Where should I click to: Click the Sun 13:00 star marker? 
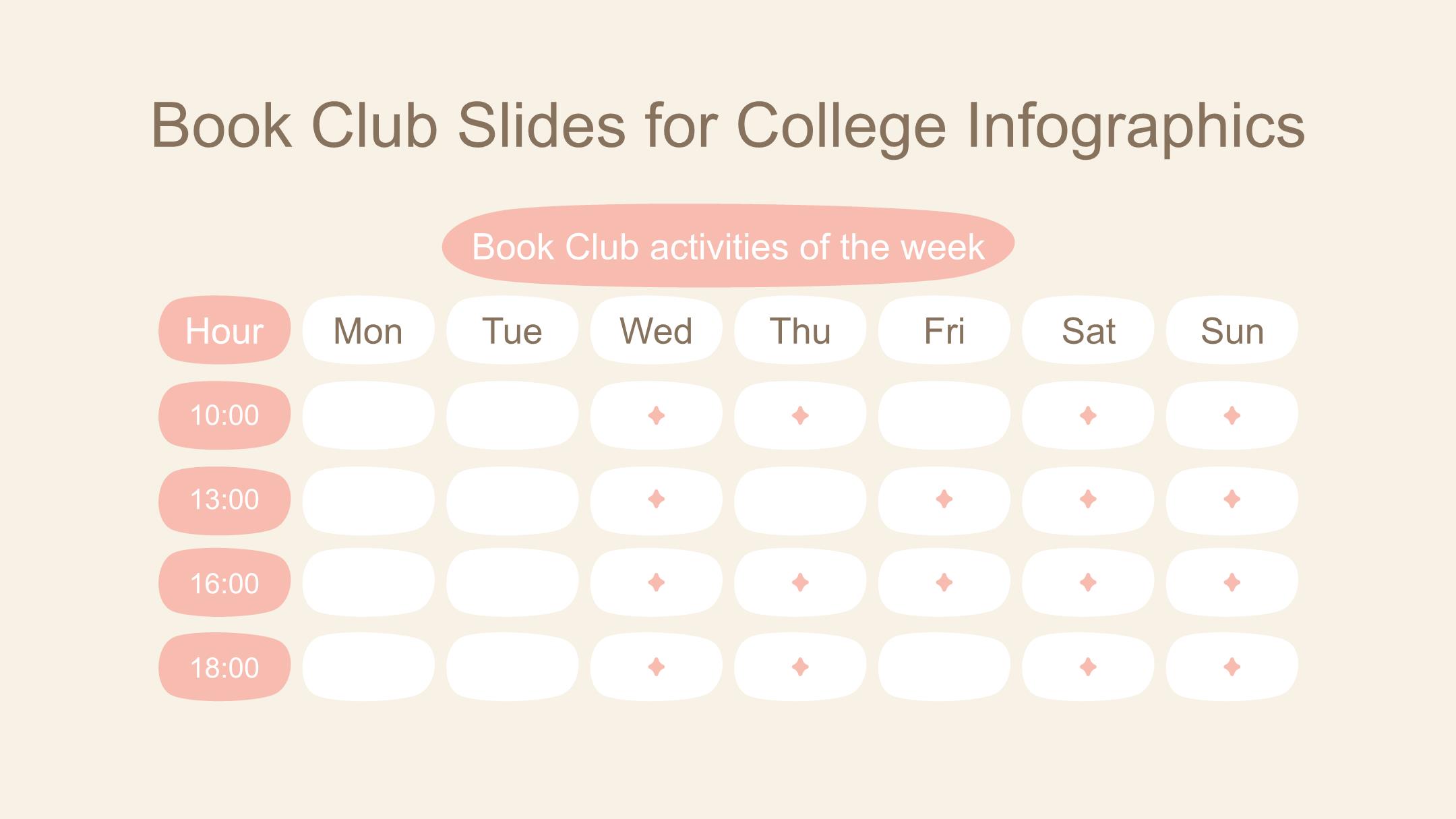coord(1232,499)
